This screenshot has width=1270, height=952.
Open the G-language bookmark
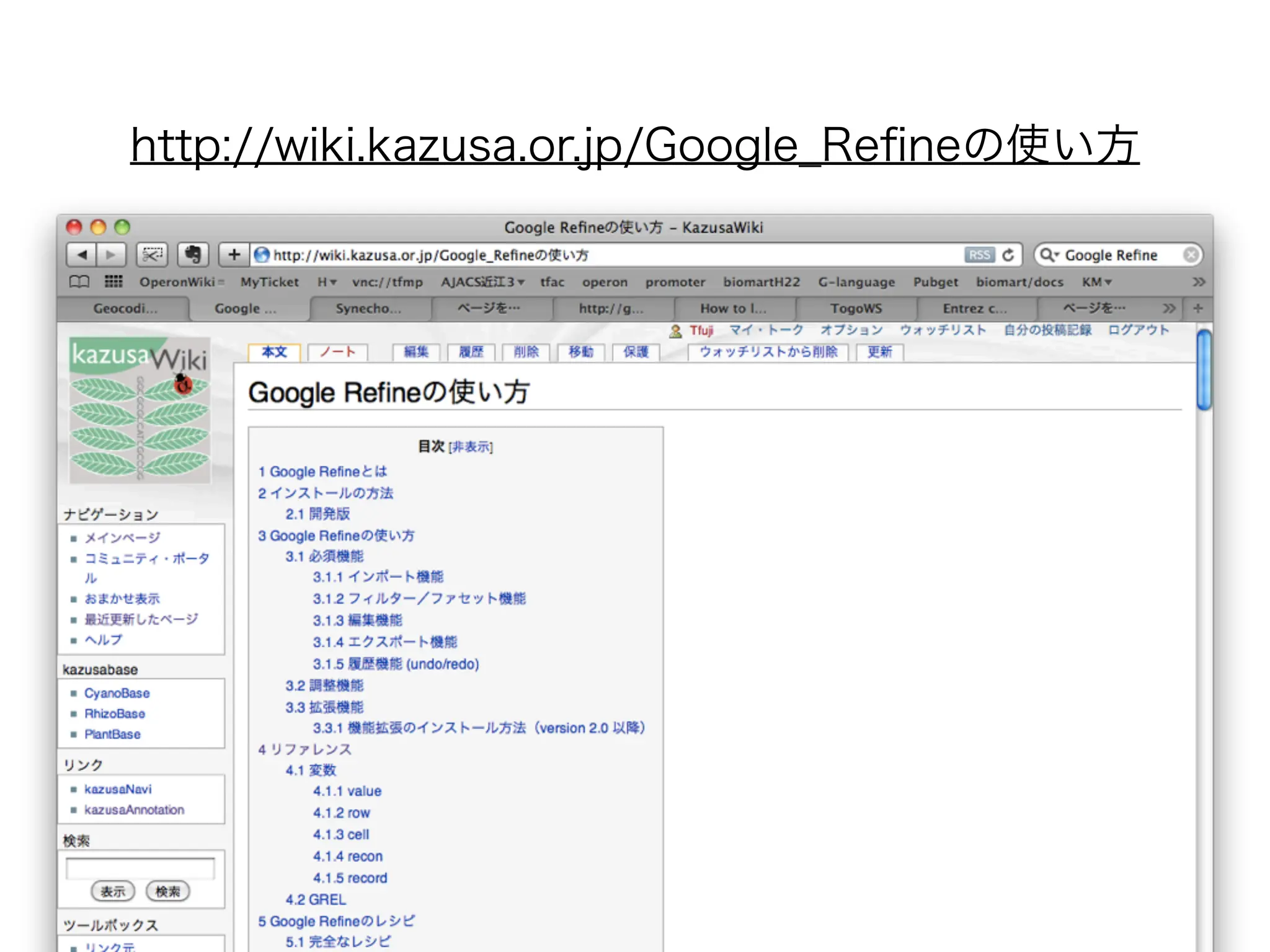coord(856,282)
